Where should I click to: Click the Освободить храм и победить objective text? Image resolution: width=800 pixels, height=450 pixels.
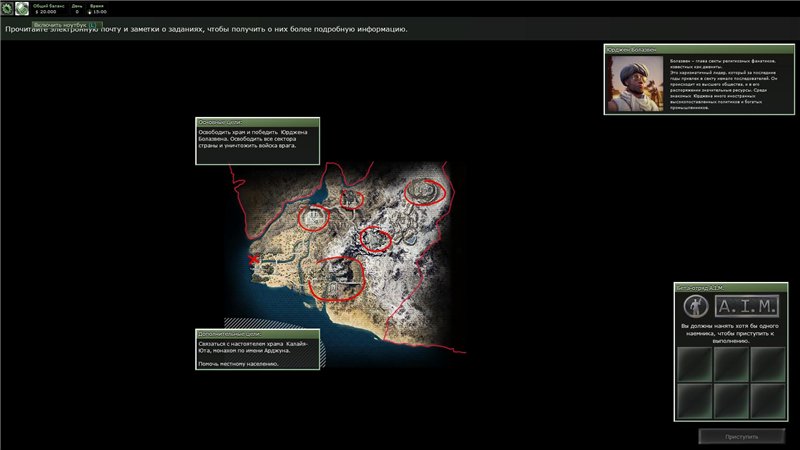tap(253, 139)
